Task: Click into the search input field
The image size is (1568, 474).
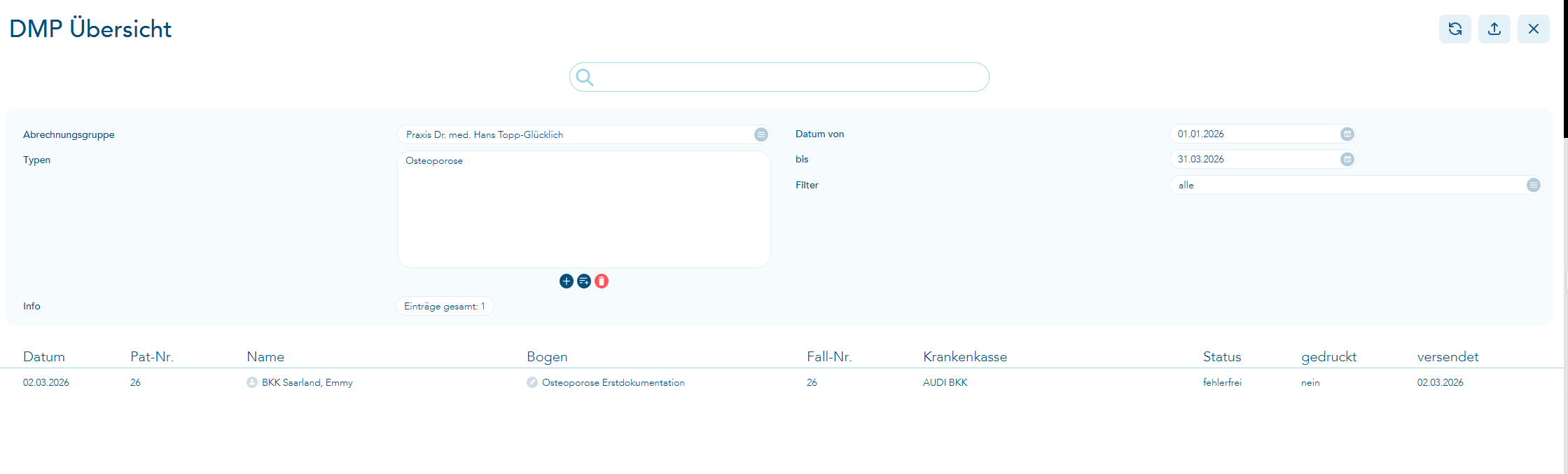Action: (x=791, y=78)
